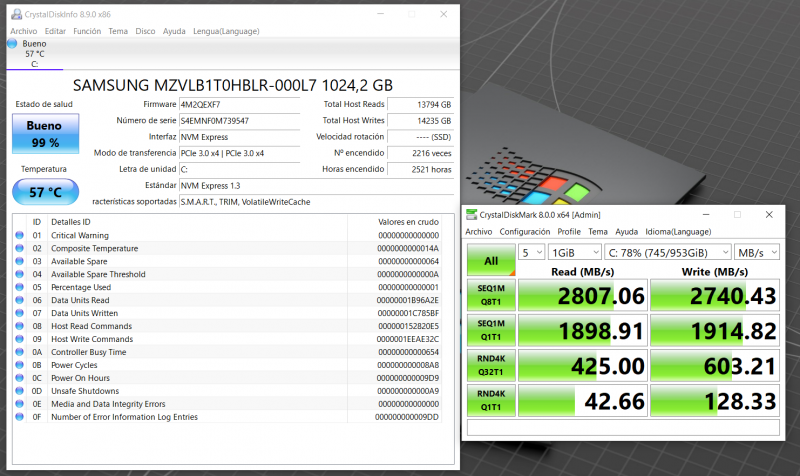Click the Power On Hours status orb
This screenshot has height=476, width=800.
[x=19, y=378]
